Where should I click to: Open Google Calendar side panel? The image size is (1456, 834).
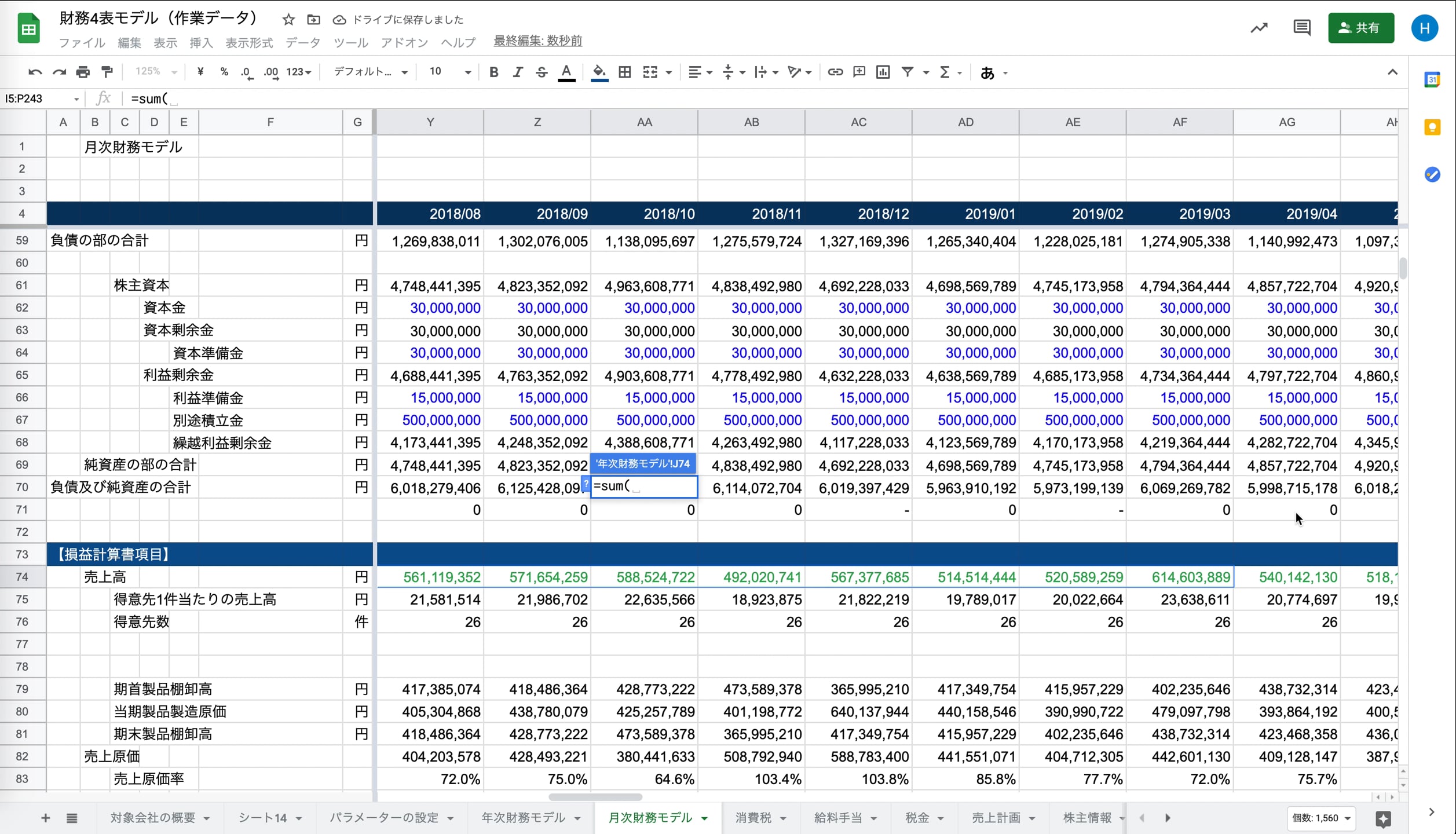coord(1432,80)
